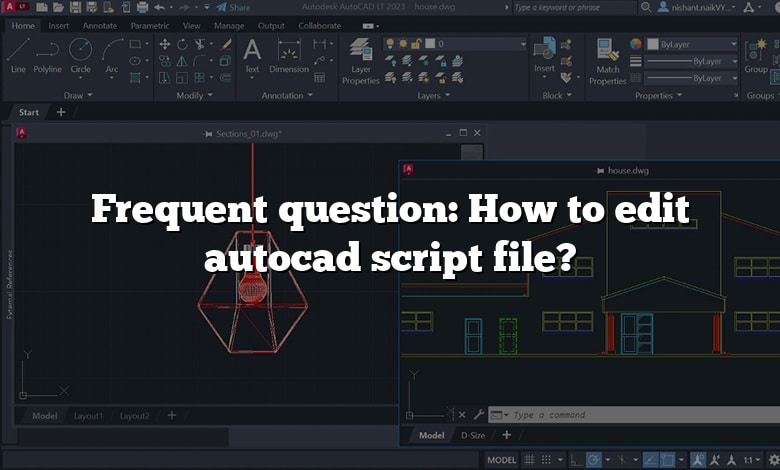Screen dimensions: 780x470
Task: Click the Save icon in quick access toolbar
Action: point(75,7)
